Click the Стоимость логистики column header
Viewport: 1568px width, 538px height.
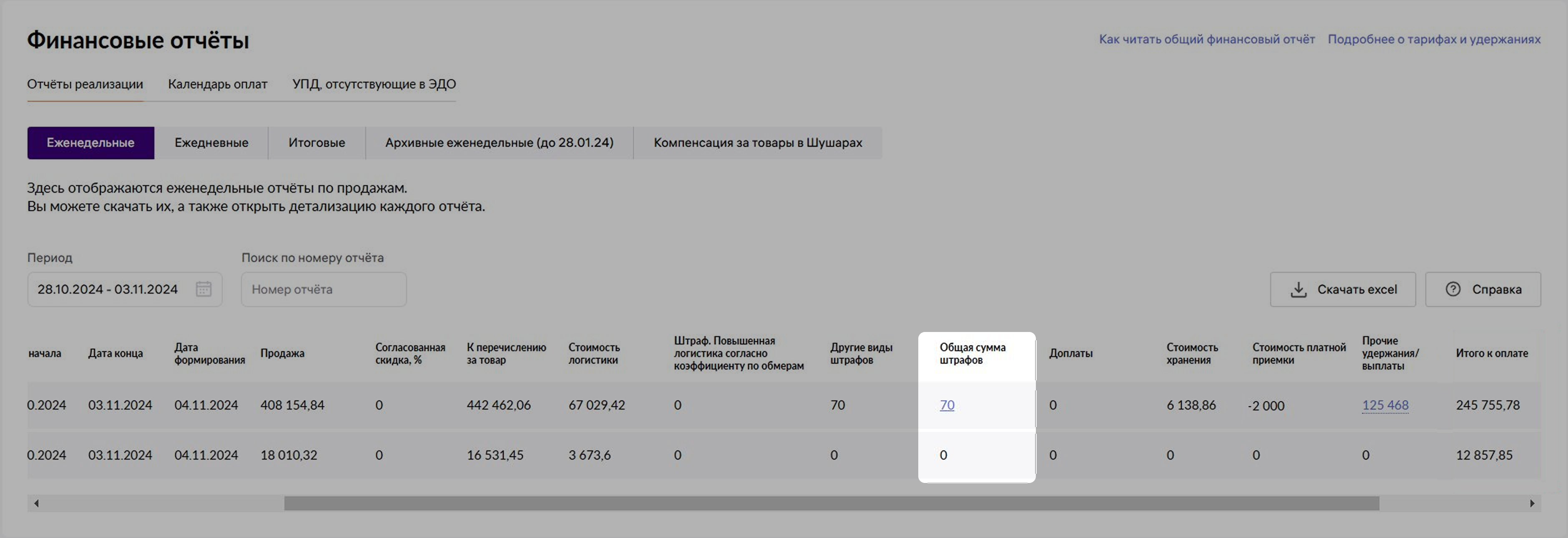[594, 354]
